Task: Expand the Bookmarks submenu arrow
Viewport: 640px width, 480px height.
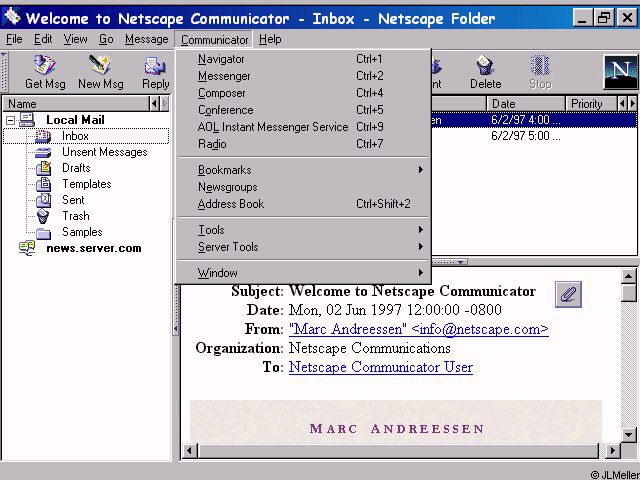Action: (420, 169)
